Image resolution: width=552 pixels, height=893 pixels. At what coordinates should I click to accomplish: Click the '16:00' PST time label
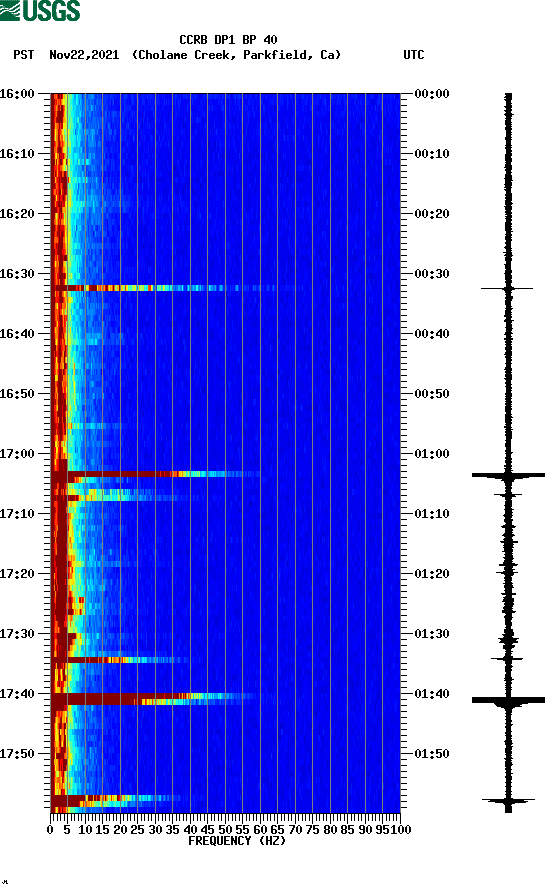[x=18, y=93]
